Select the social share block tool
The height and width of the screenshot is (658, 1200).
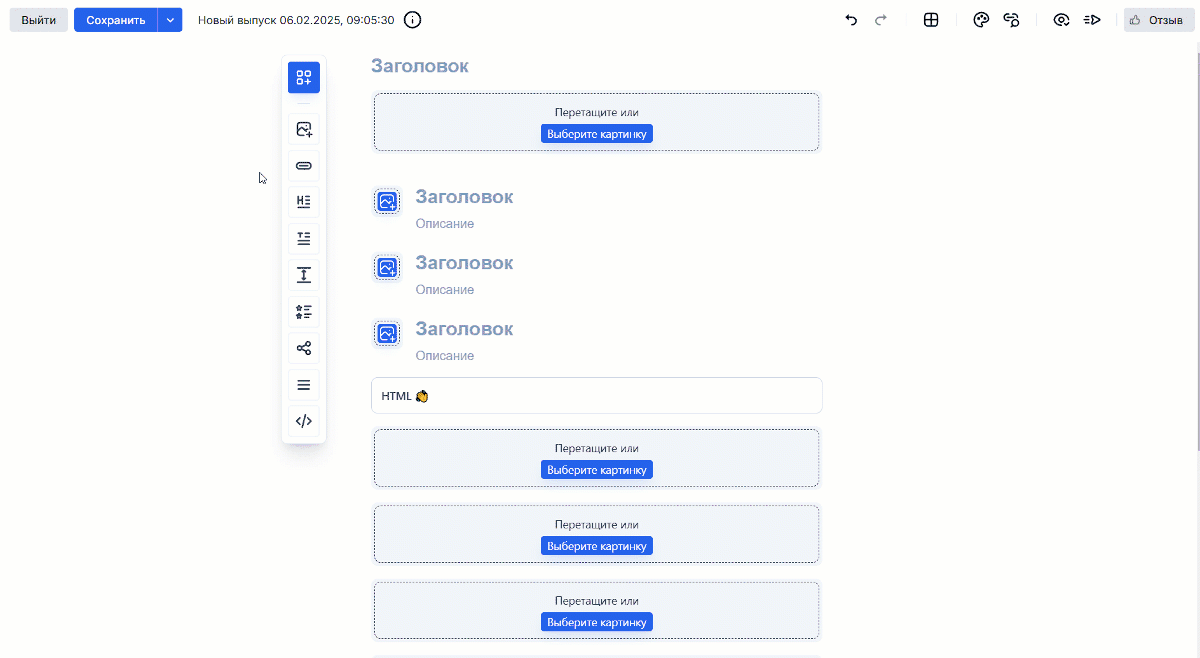304,348
